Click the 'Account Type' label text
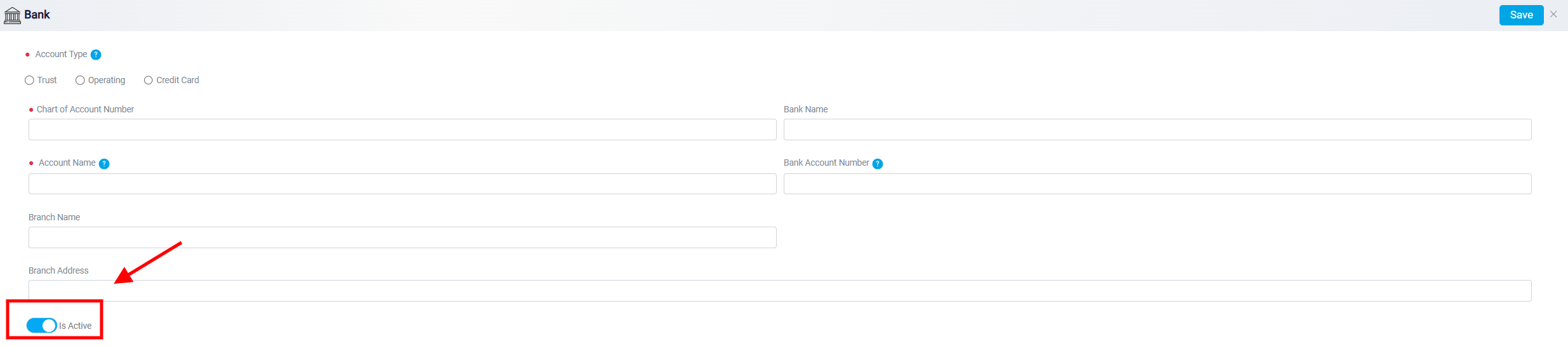 pos(61,54)
